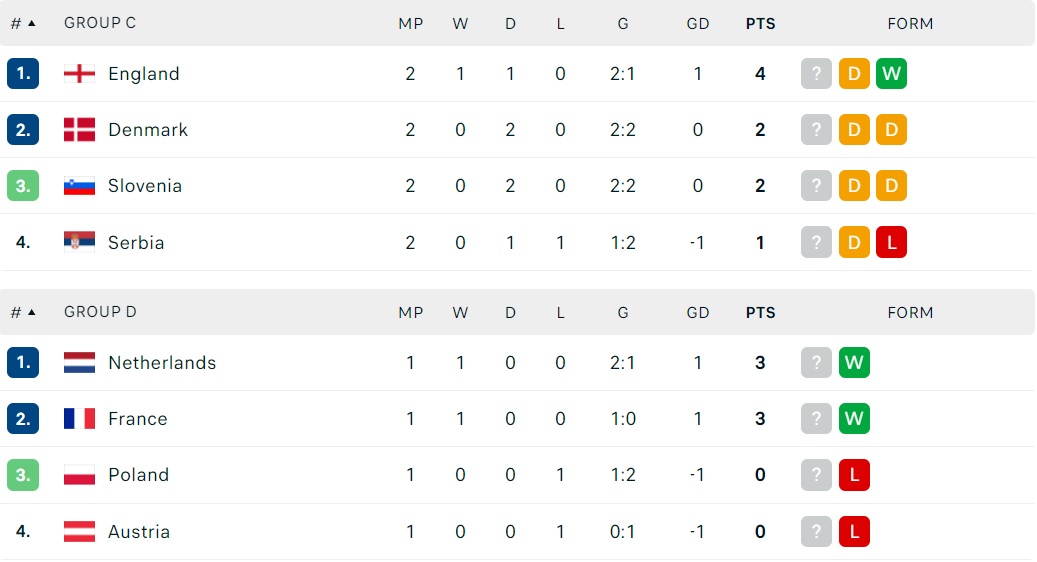Click the Denmark flag icon
The image size is (1037, 562).
79,130
